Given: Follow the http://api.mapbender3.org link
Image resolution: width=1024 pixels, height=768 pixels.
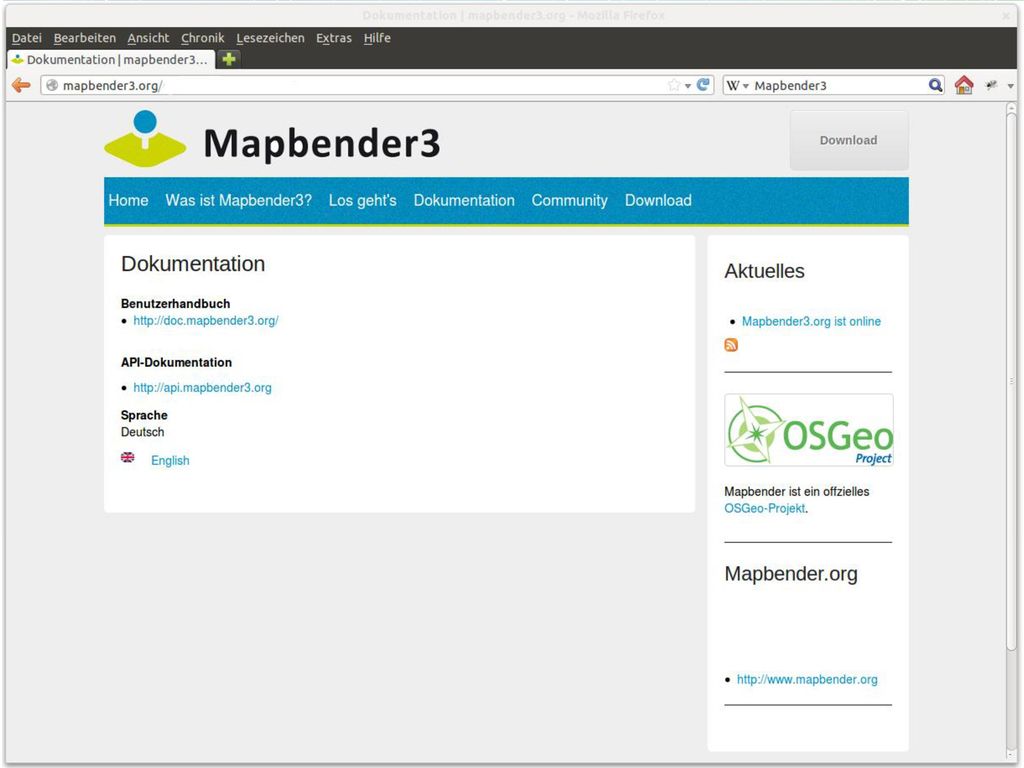Looking at the screenshot, I should coord(202,388).
